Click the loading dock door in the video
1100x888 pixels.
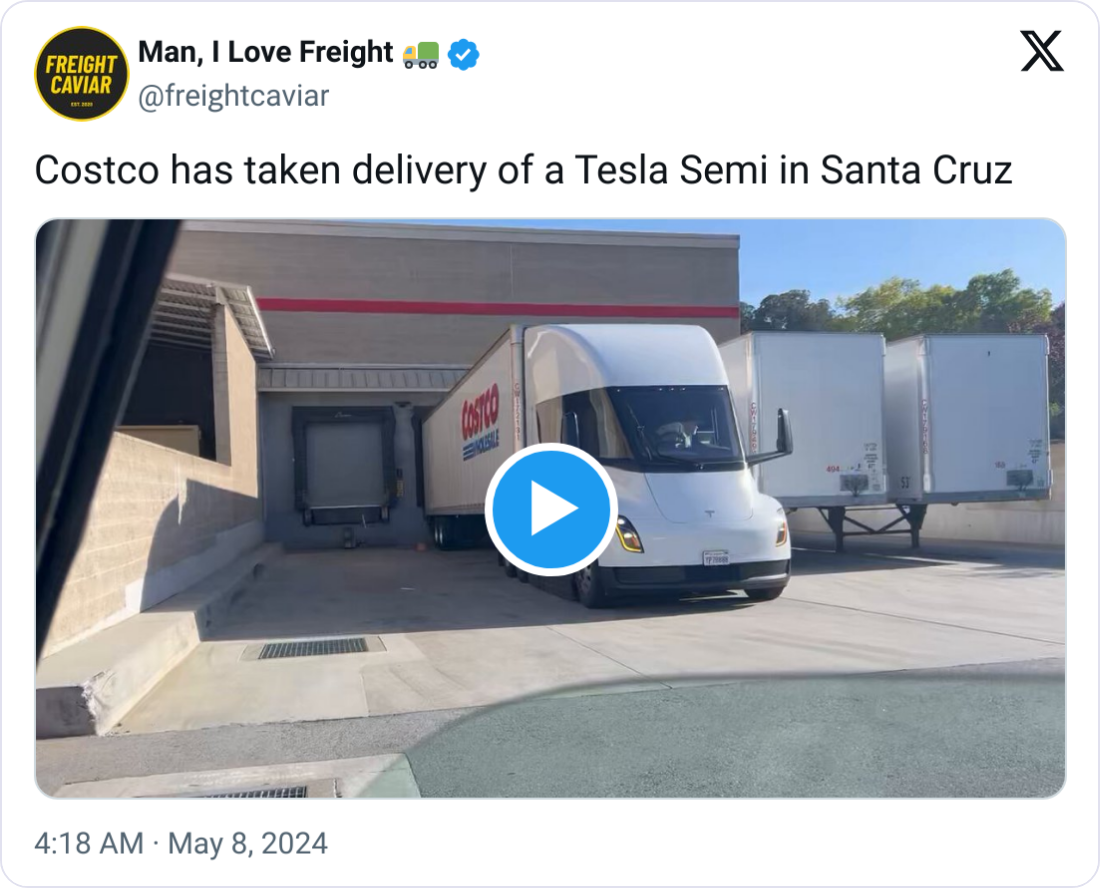pos(343,463)
